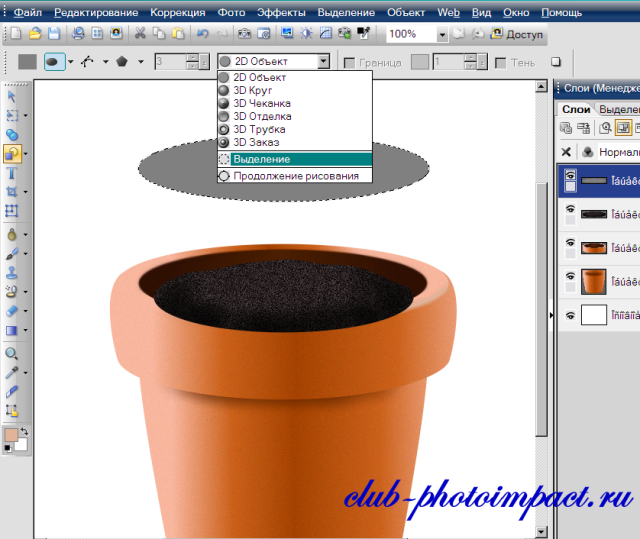Open brightness adjustment sun icon

pyautogui.click(x=306, y=33)
